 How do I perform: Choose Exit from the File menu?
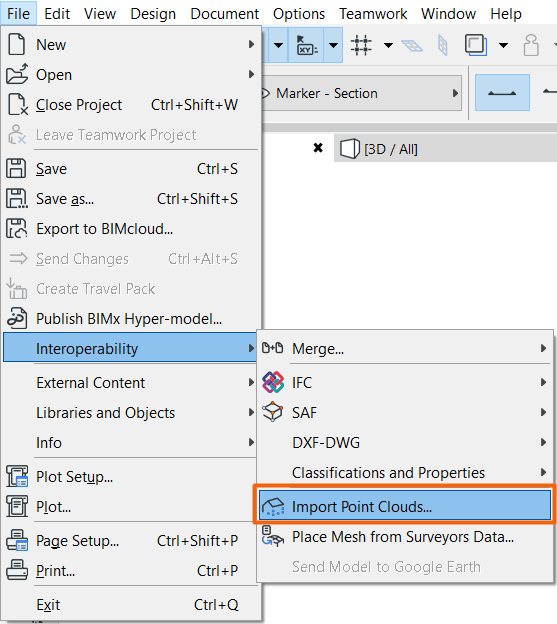point(130,604)
